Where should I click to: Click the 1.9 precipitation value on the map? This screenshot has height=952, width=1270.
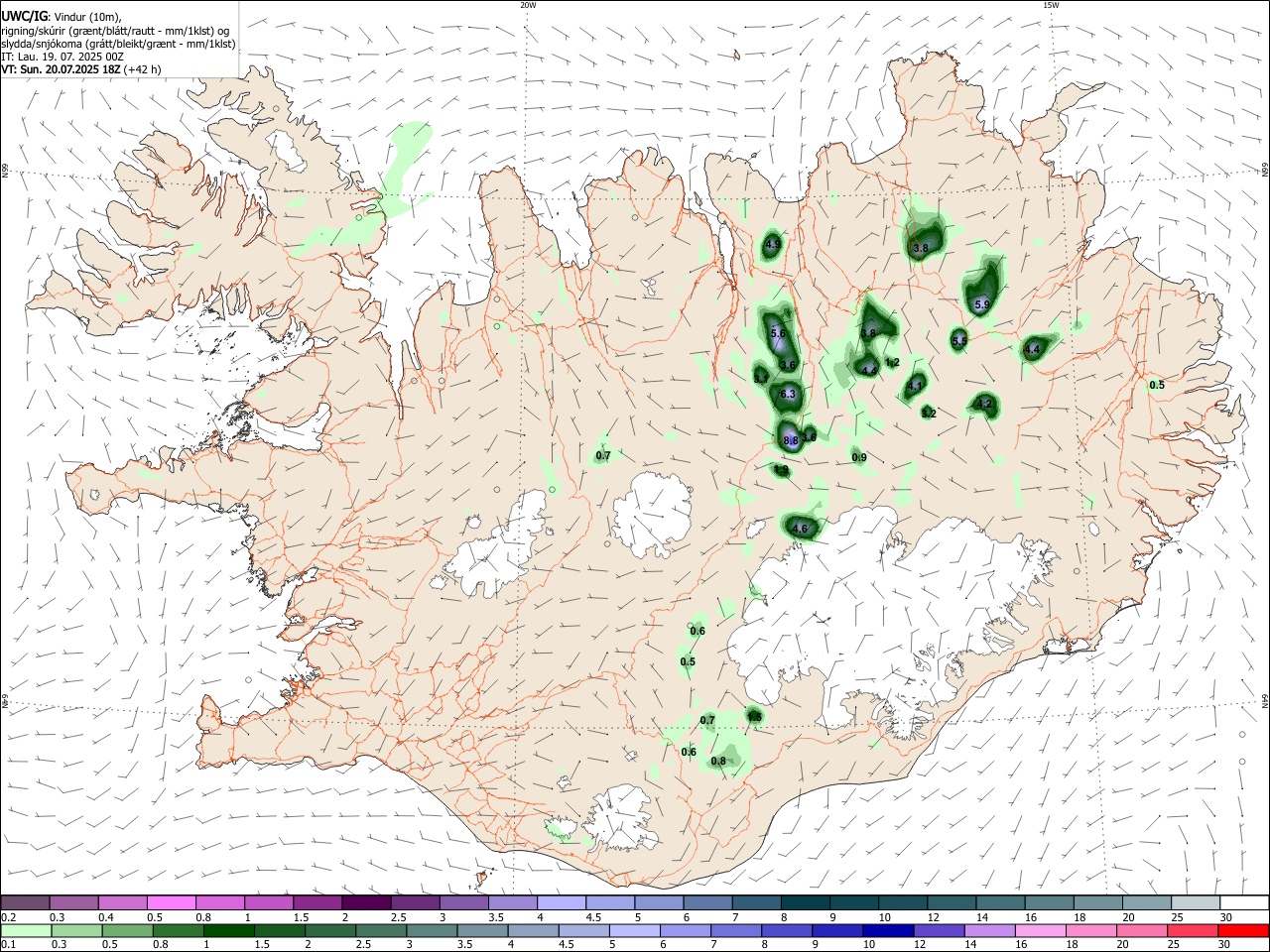(x=781, y=470)
